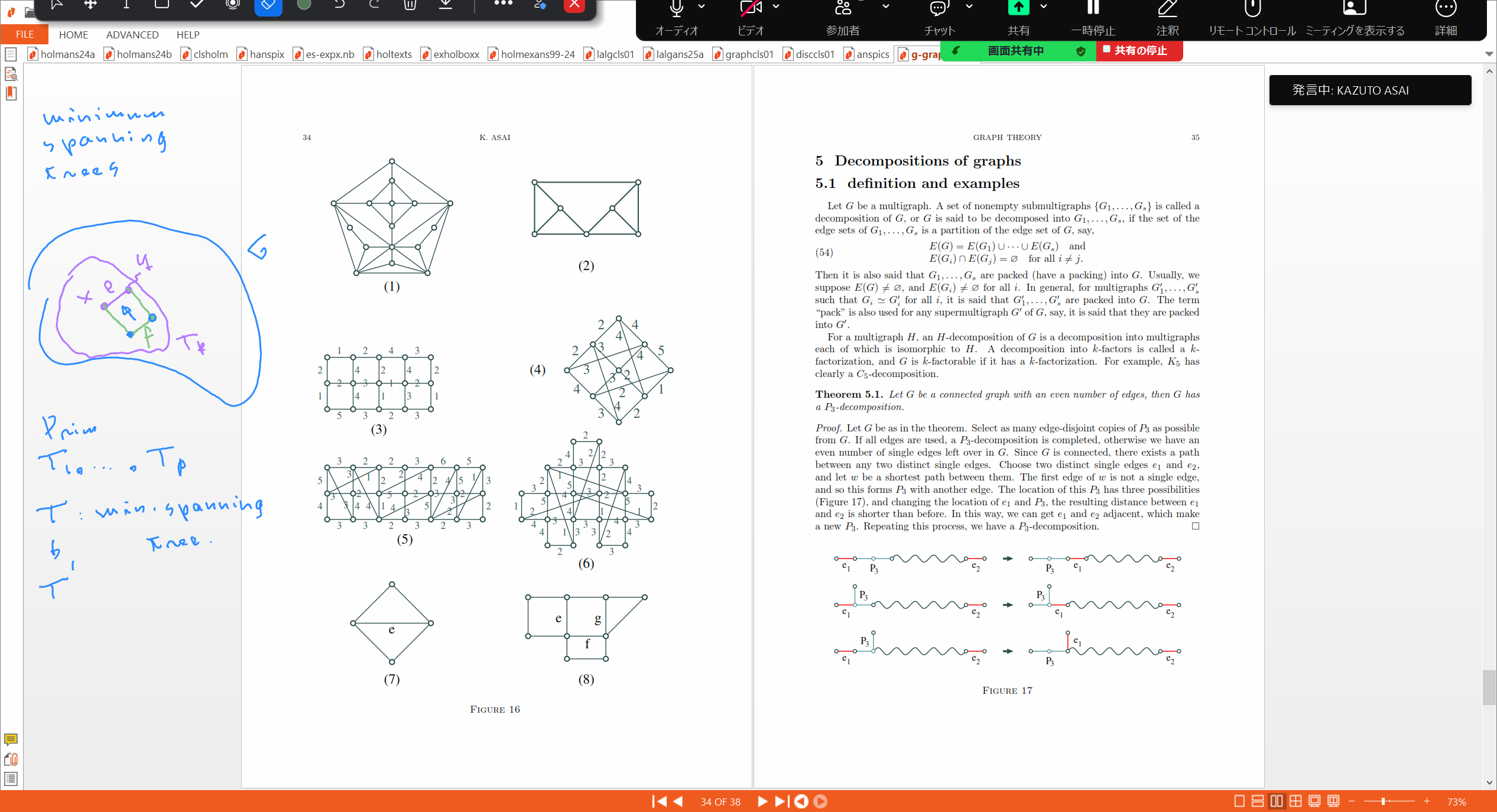Image resolution: width=1497 pixels, height=812 pixels.
Task: Open the attachments paperclip panel
Action: pos(11,759)
